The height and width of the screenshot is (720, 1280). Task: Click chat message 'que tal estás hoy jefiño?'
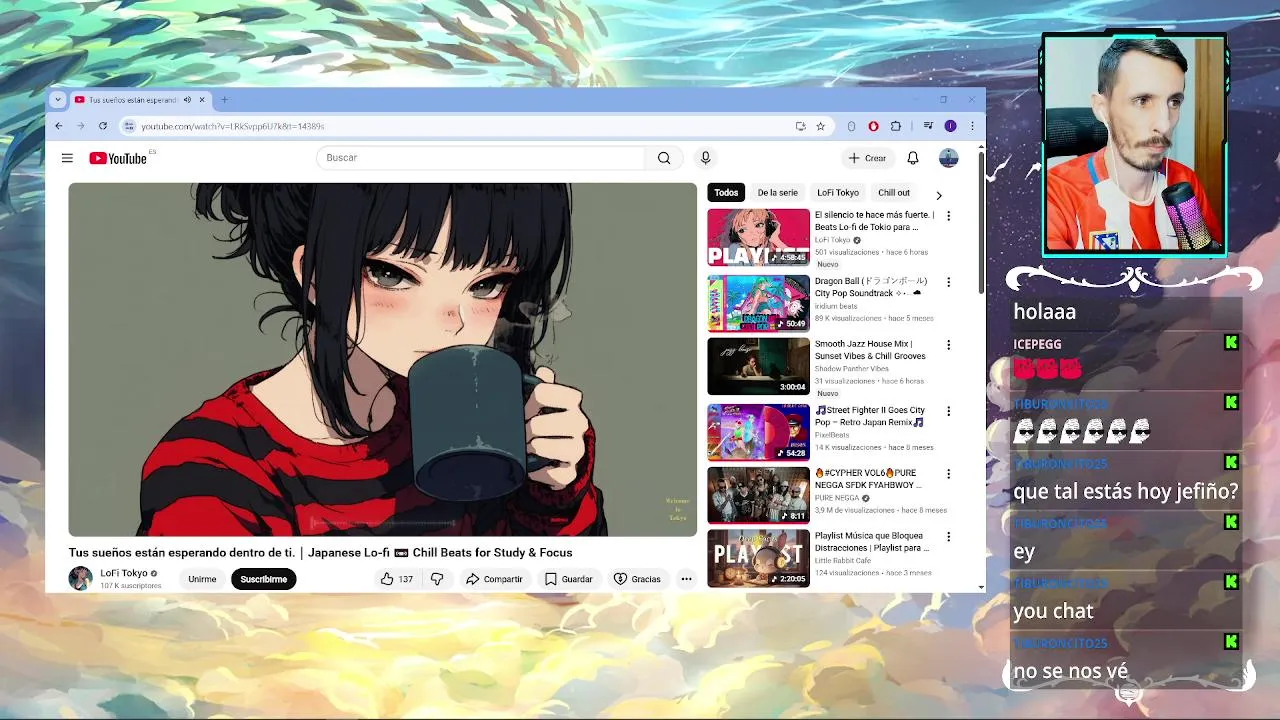1126,491
